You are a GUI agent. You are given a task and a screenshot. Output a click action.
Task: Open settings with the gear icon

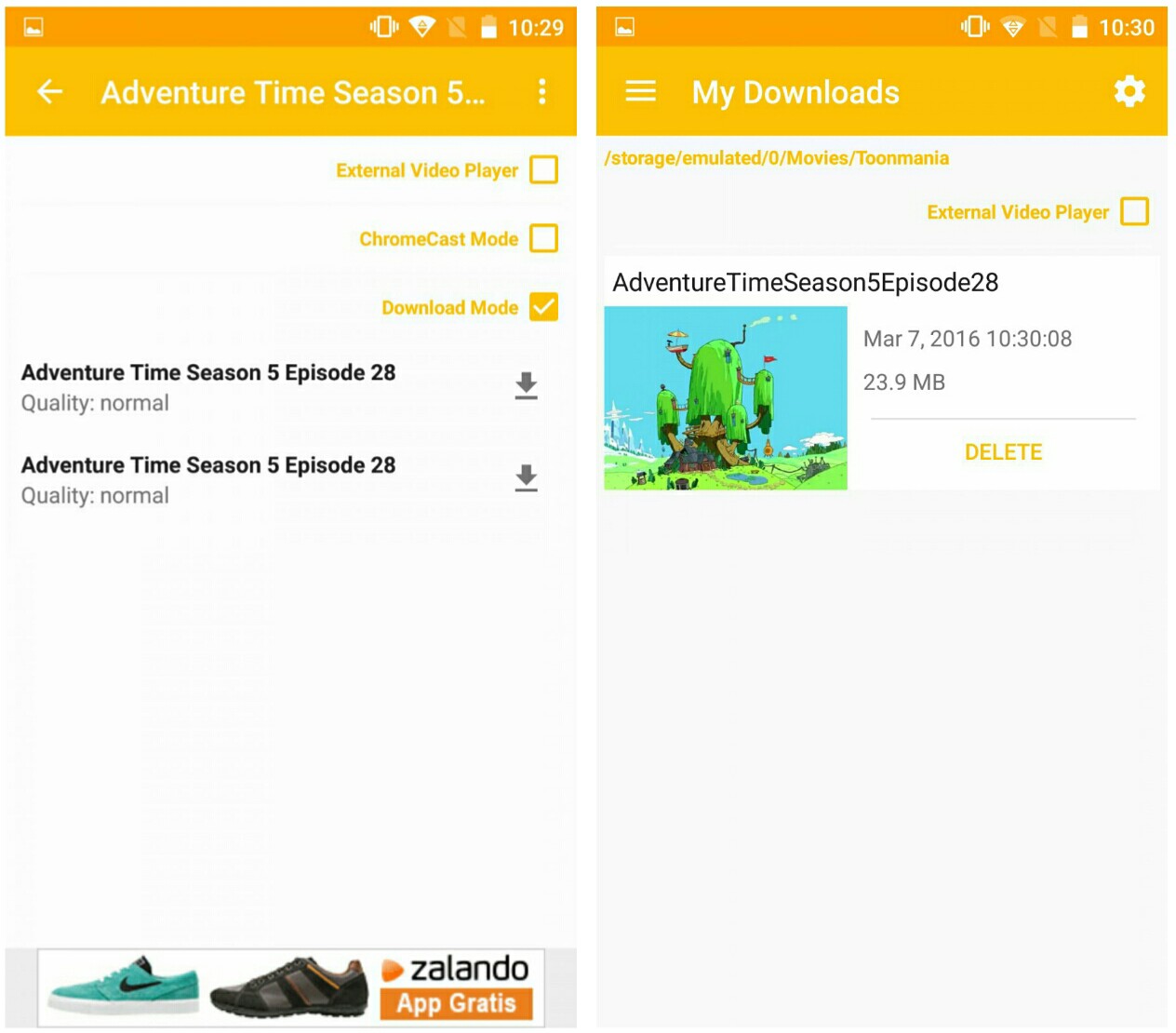click(1129, 91)
